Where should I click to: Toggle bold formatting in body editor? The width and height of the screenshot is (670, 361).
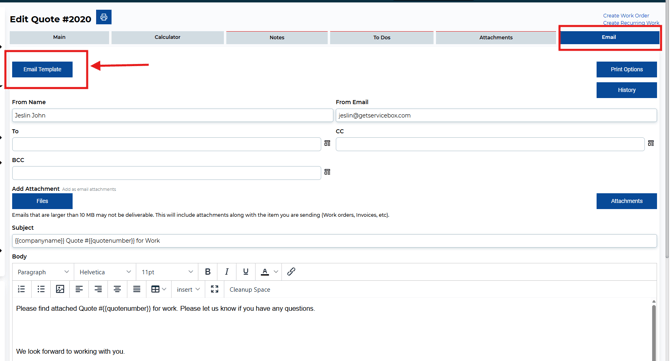208,272
